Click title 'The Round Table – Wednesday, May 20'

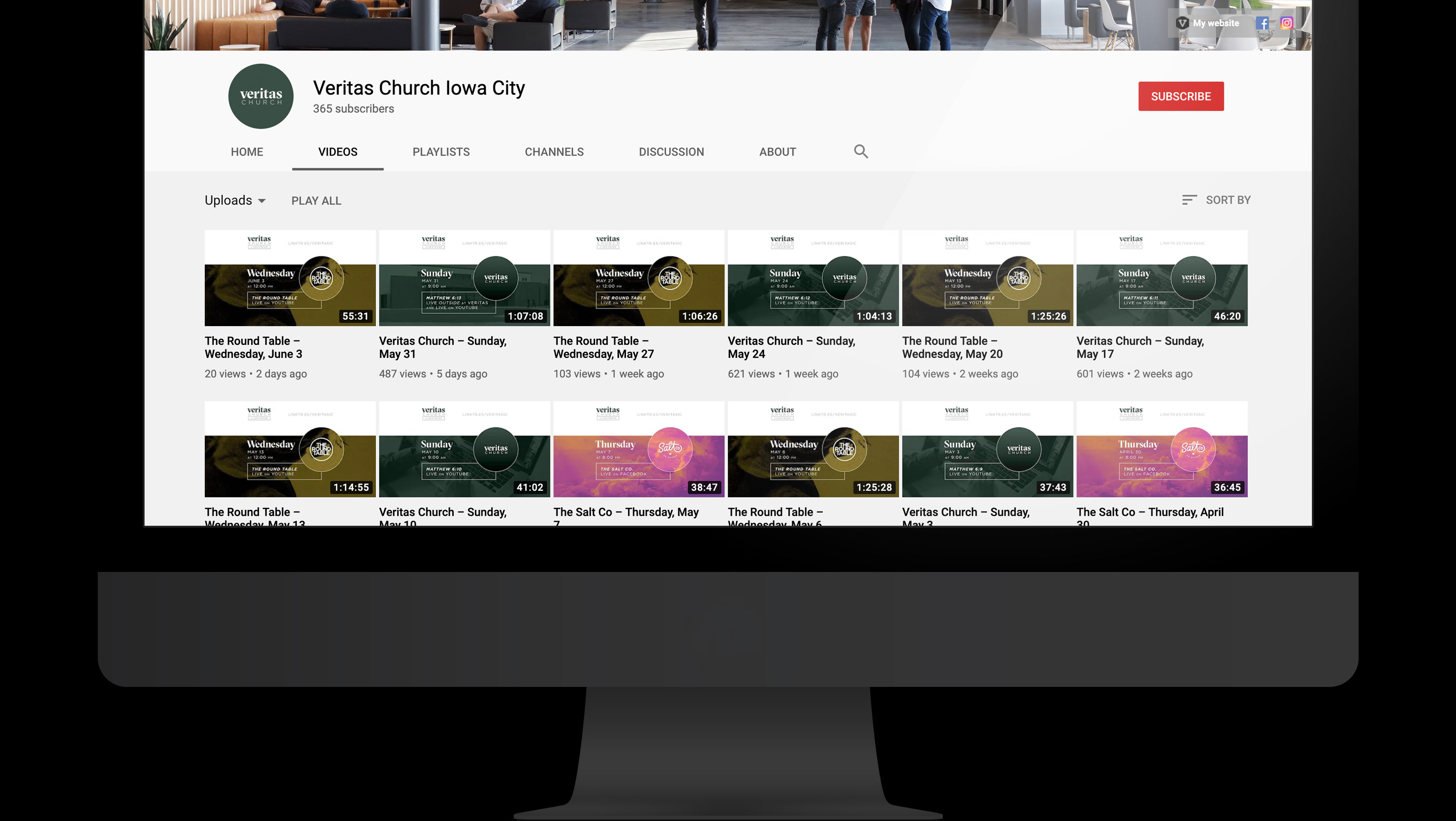(x=953, y=347)
